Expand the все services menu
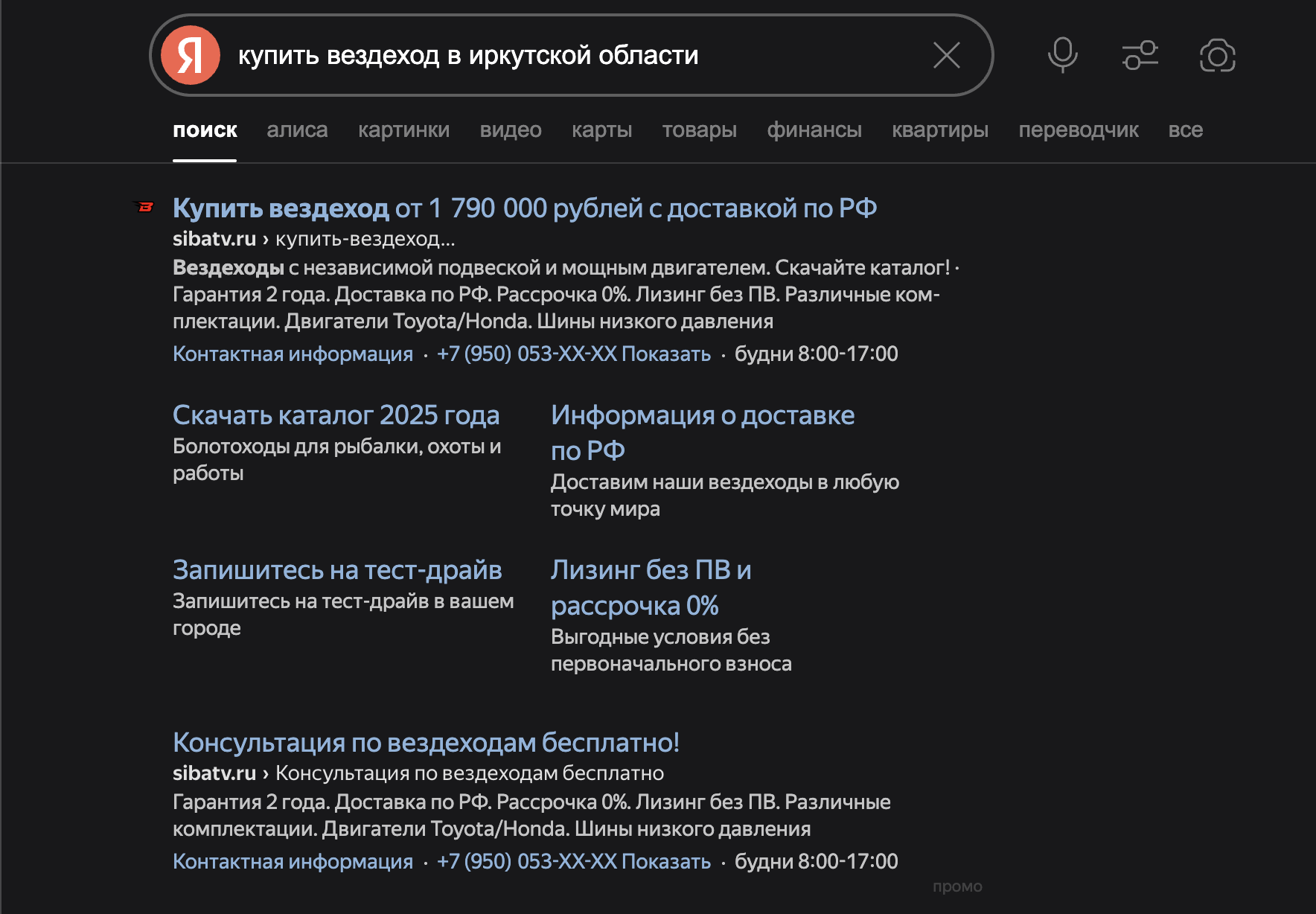The image size is (1316, 914). pos(1186,130)
